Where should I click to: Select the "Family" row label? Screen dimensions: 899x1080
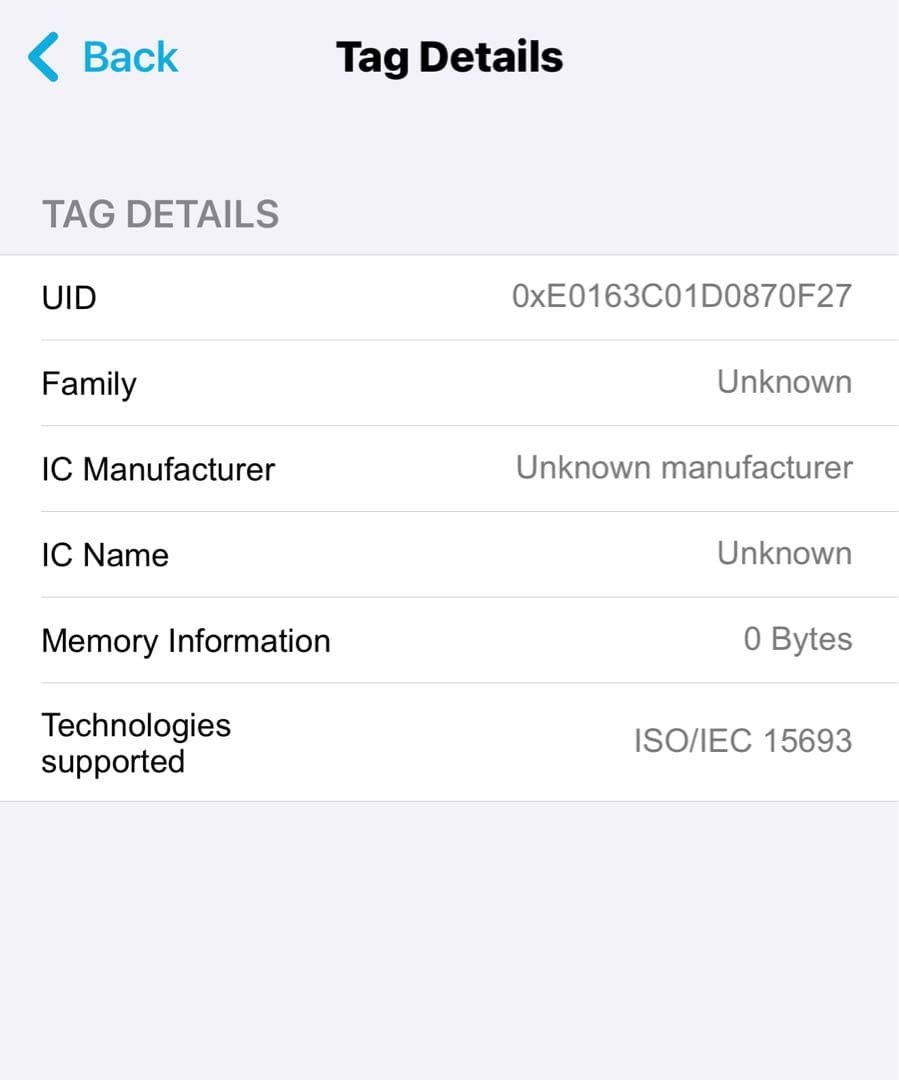coord(89,384)
